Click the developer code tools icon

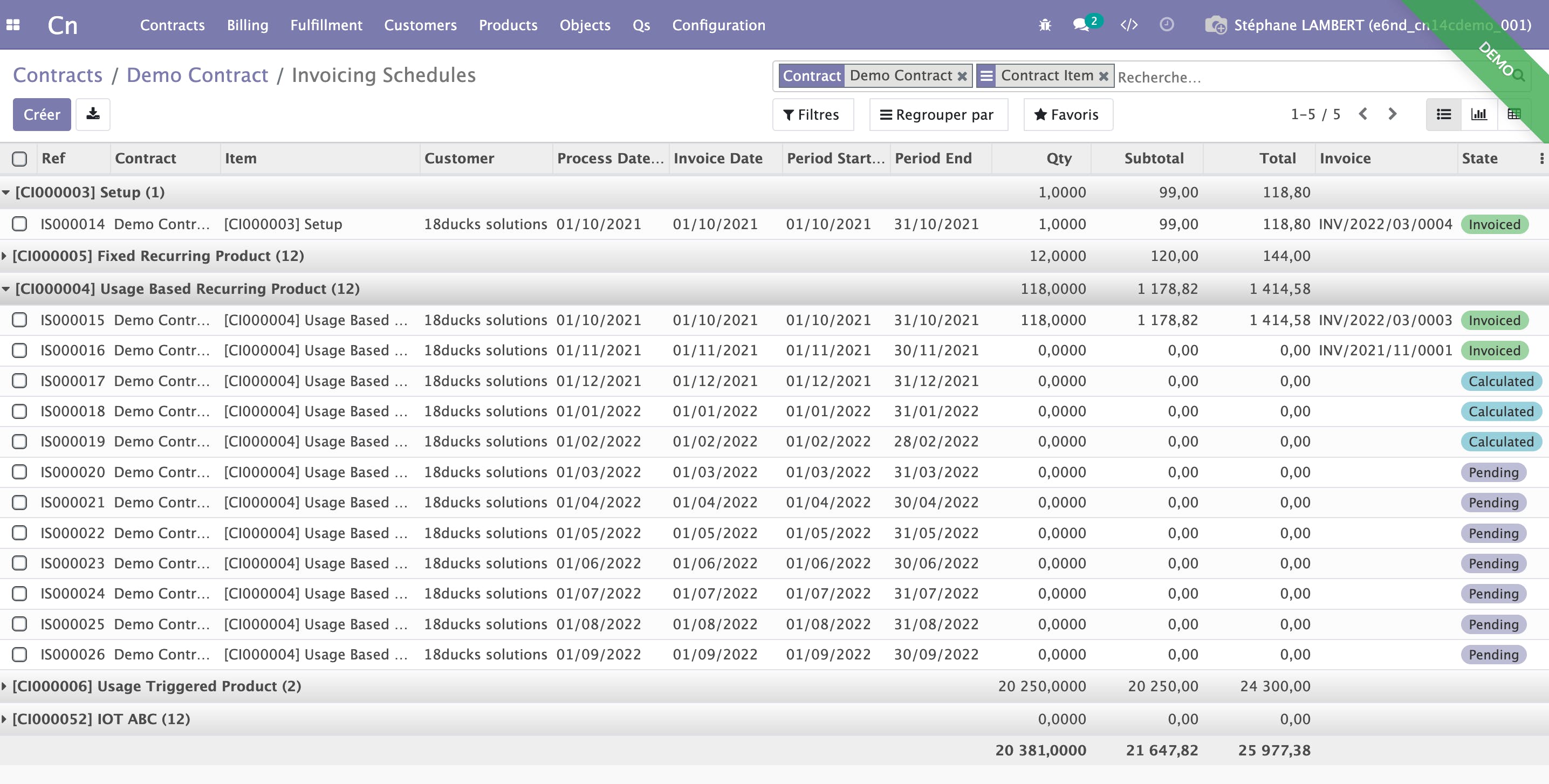click(1129, 25)
